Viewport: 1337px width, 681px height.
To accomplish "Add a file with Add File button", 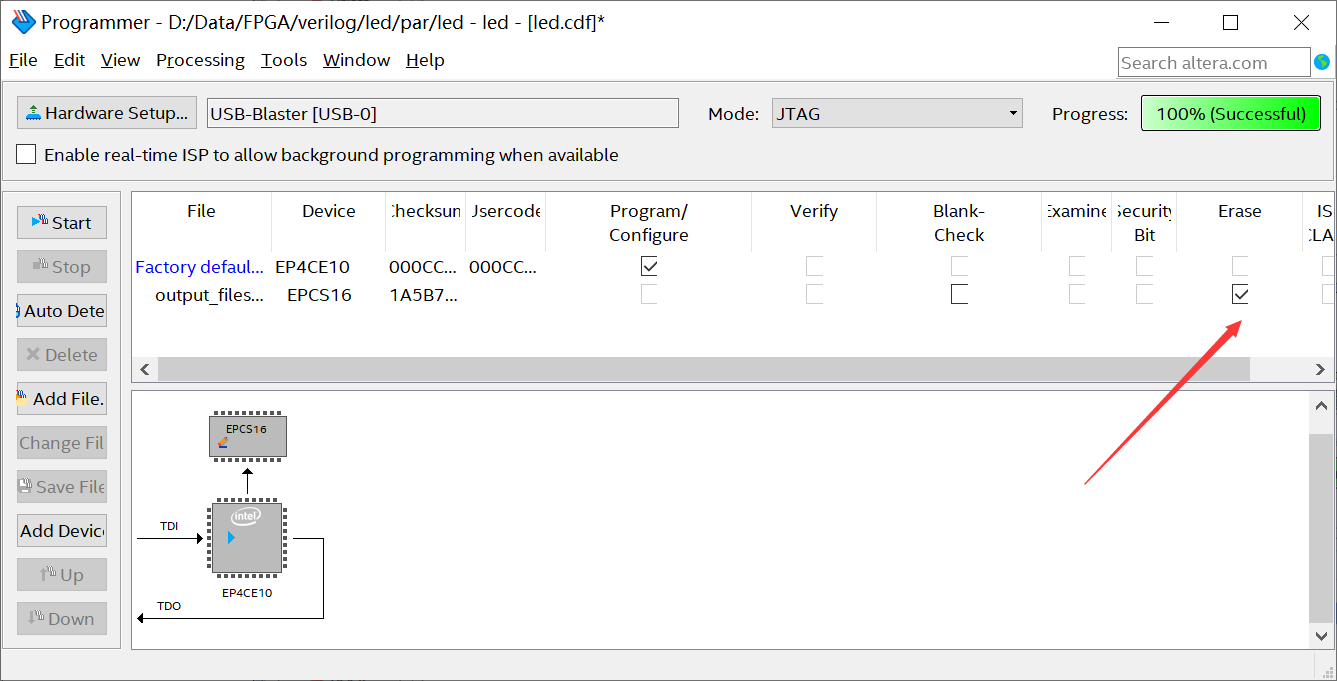I will (x=61, y=399).
